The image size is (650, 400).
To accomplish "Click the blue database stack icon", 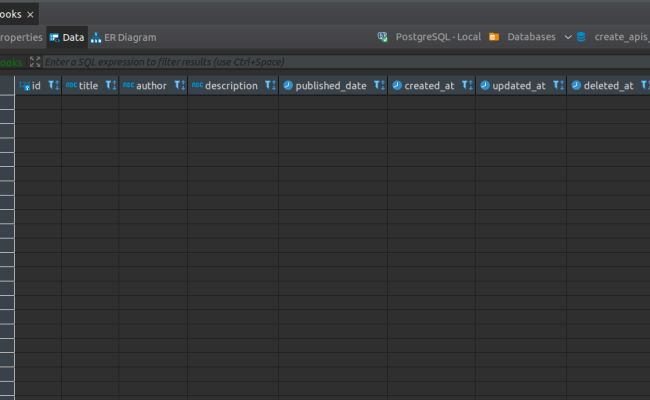I will 581,37.
